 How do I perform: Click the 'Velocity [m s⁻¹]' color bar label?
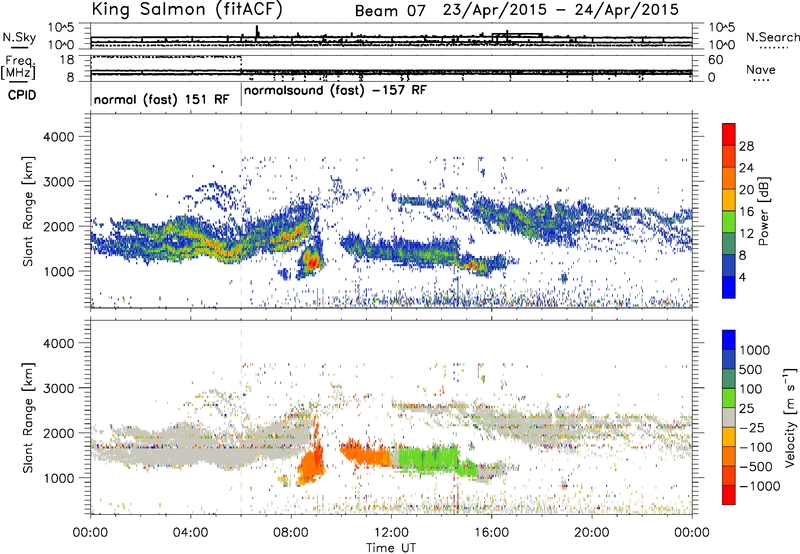coord(790,417)
